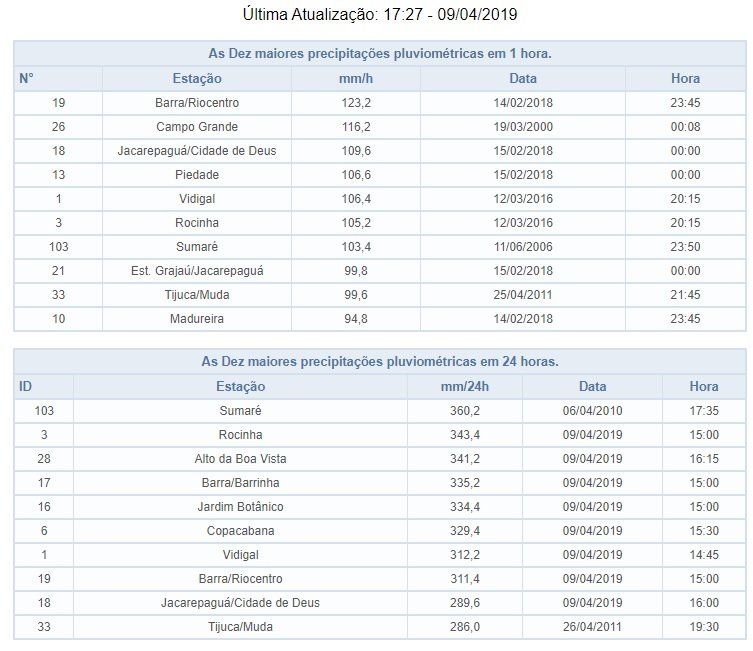Viewport: 753px width, 651px height.
Task: Click the time '17:35'
Action: coord(704,411)
